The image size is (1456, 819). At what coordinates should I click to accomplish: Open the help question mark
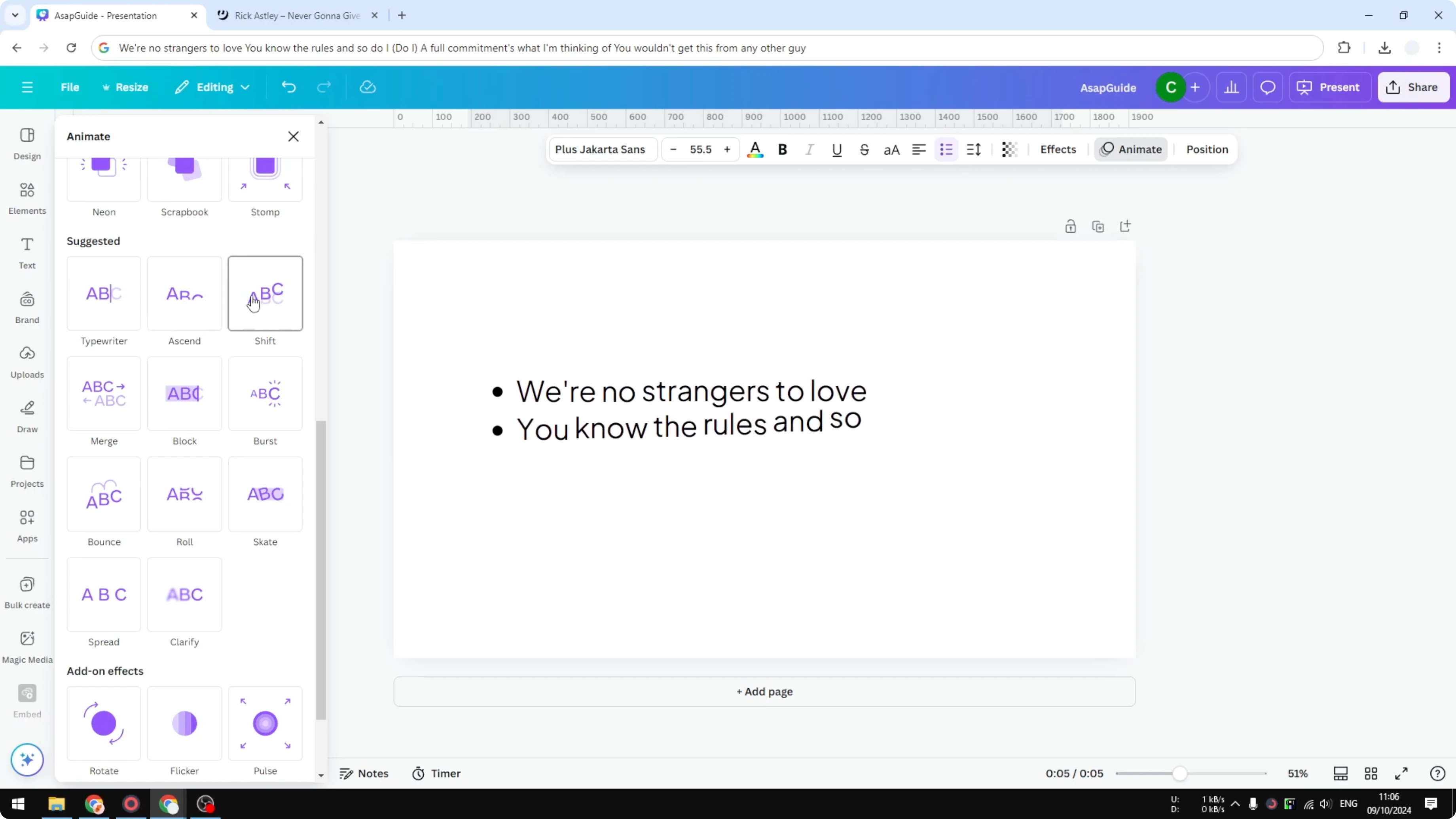pyautogui.click(x=1438, y=773)
